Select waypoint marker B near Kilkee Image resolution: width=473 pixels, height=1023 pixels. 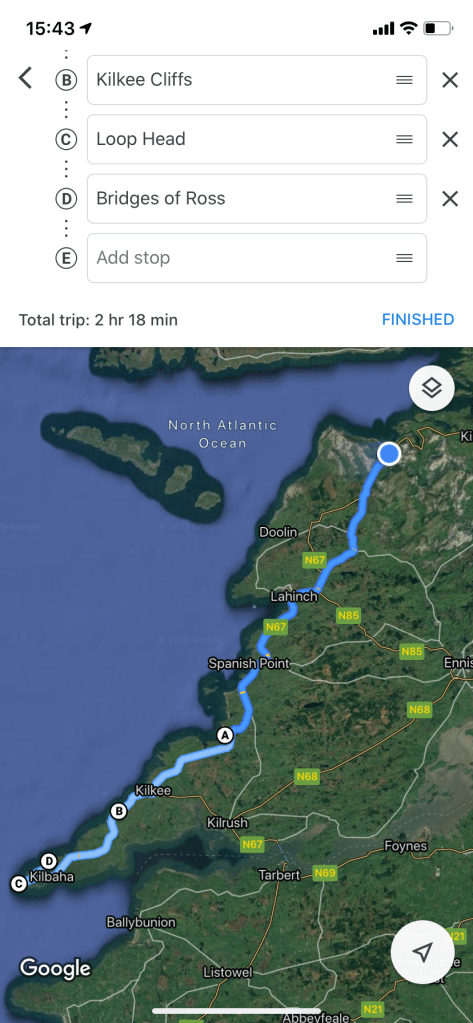click(x=119, y=811)
